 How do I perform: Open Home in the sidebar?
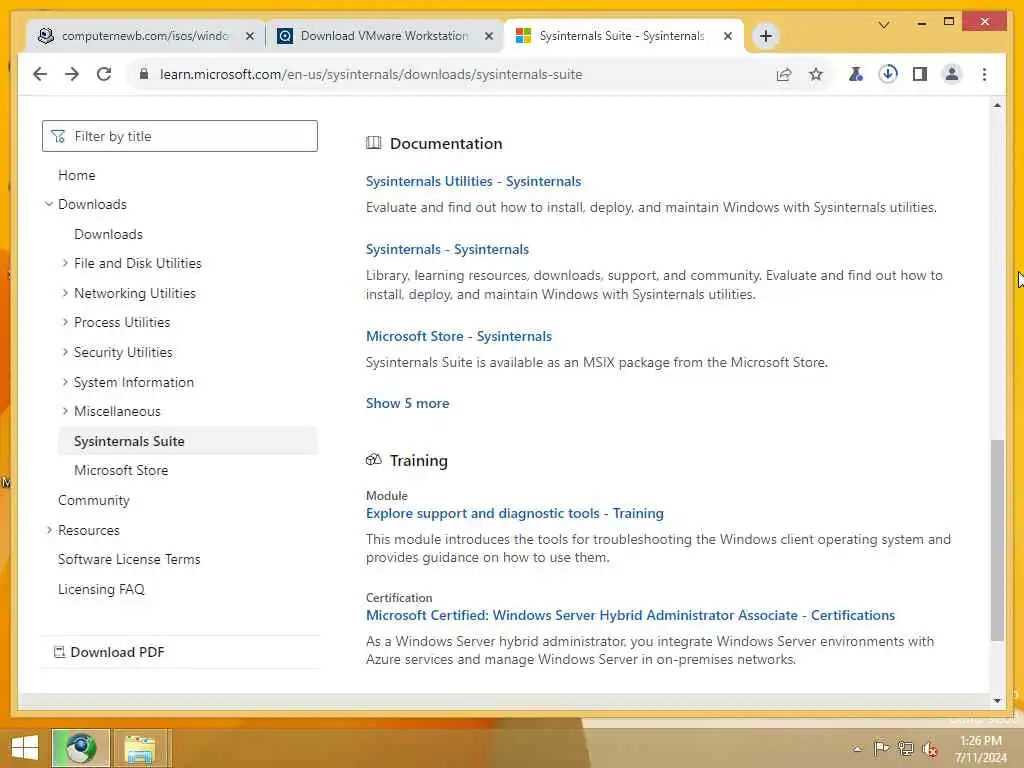76,175
